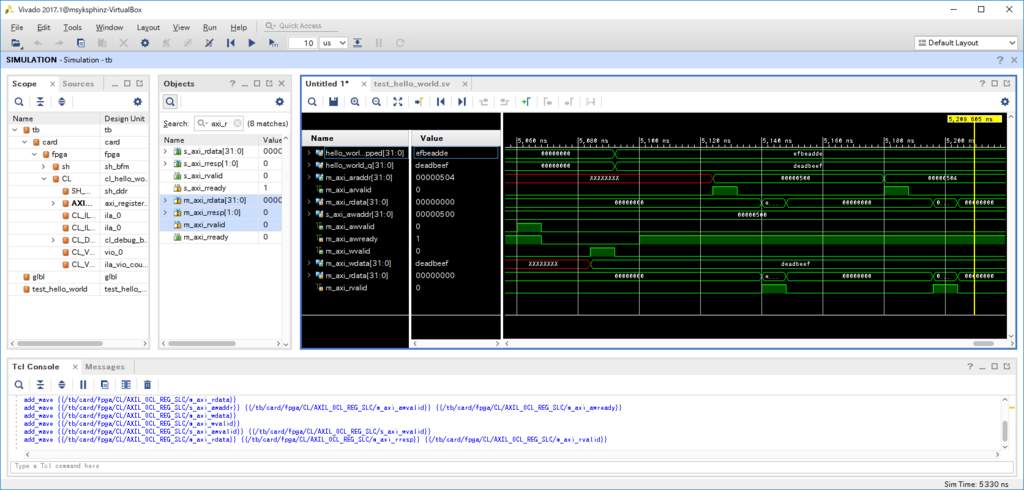
Task: Collapse the CL scope node
Action: click(45, 178)
